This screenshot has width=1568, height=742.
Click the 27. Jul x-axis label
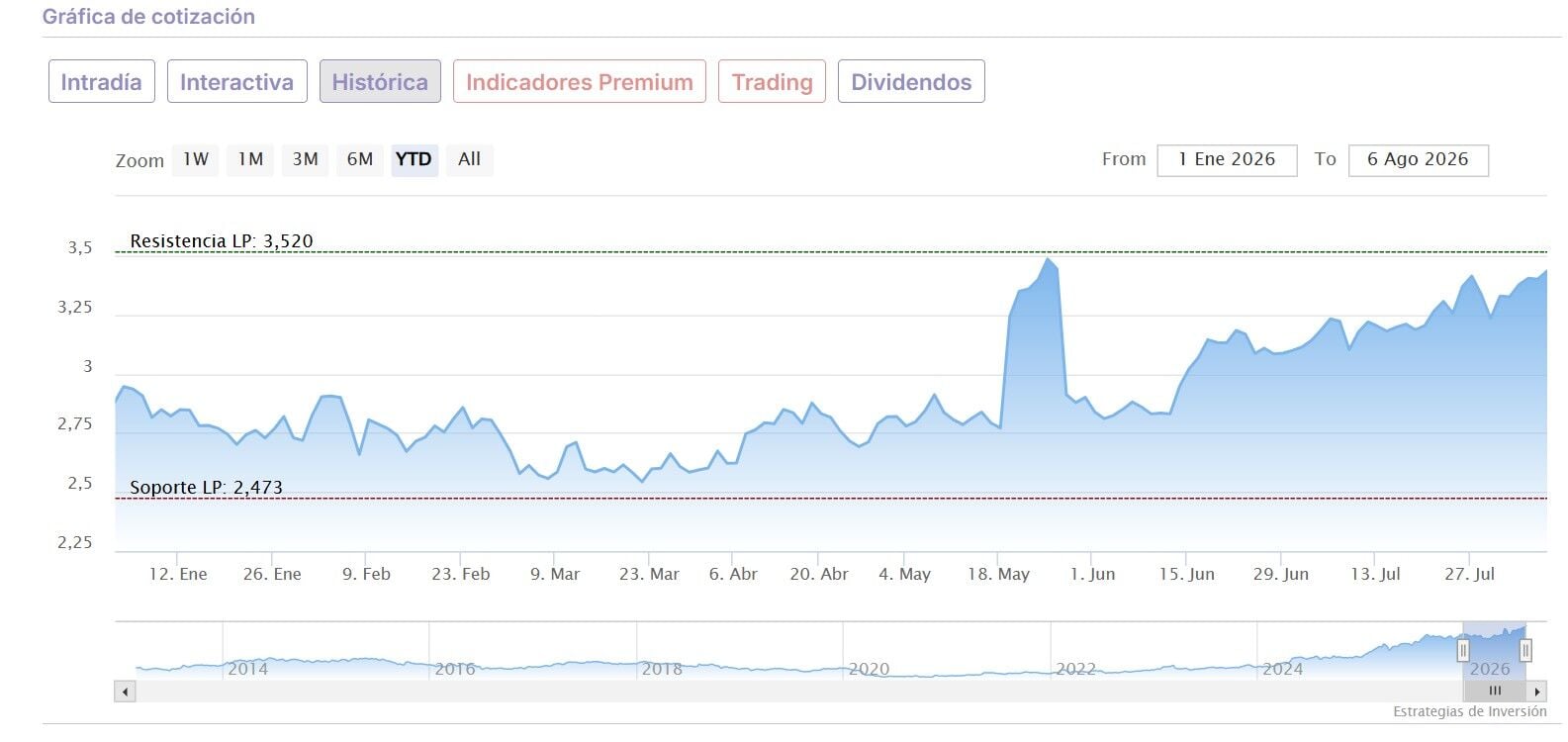(1469, 574)
